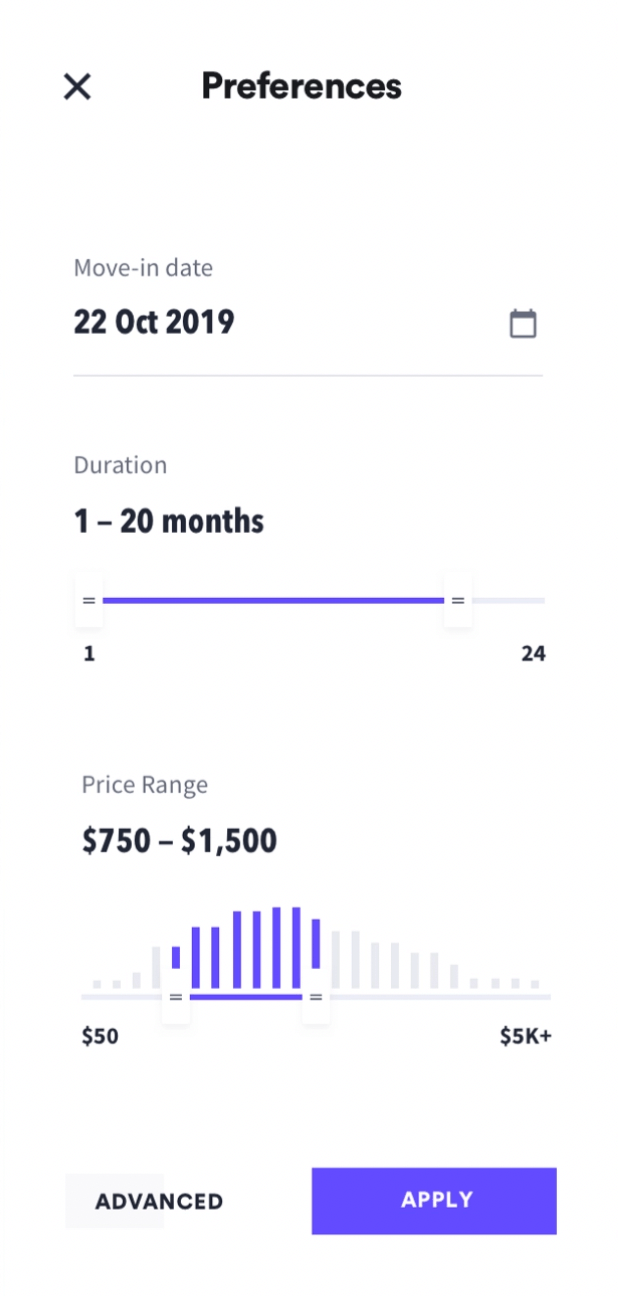Click the maximum handle of Price Range slider
618x1296 pixels.
316,997
